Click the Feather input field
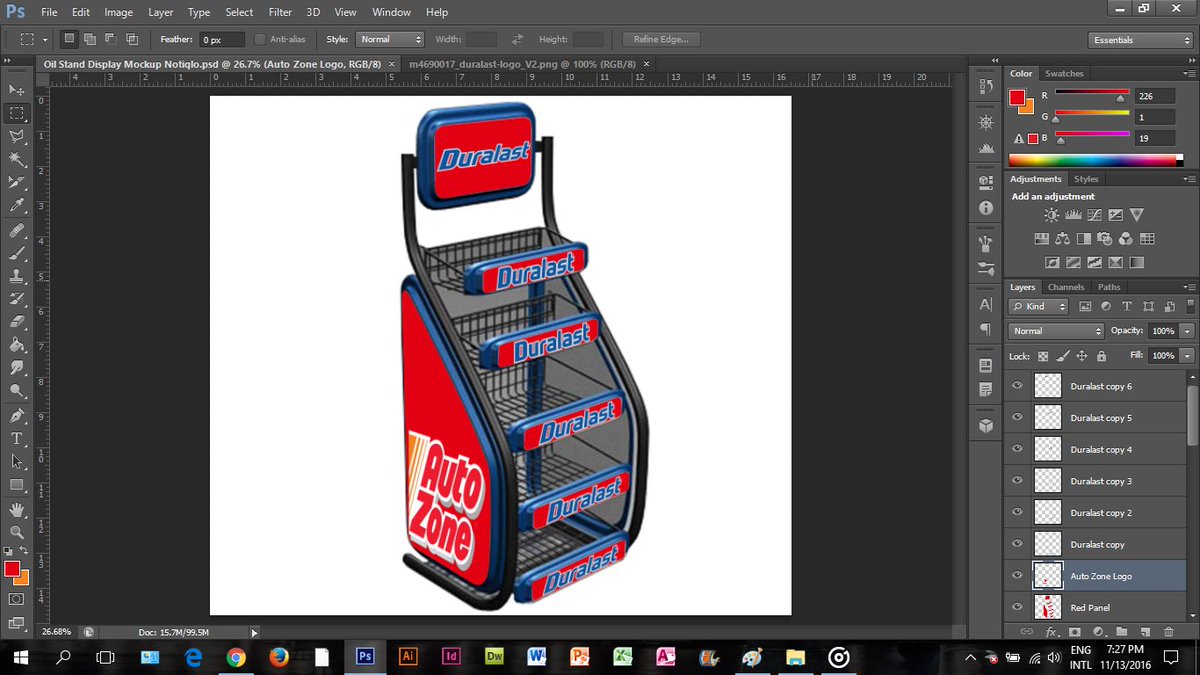The image size is (1200, 675). point(221,40)
